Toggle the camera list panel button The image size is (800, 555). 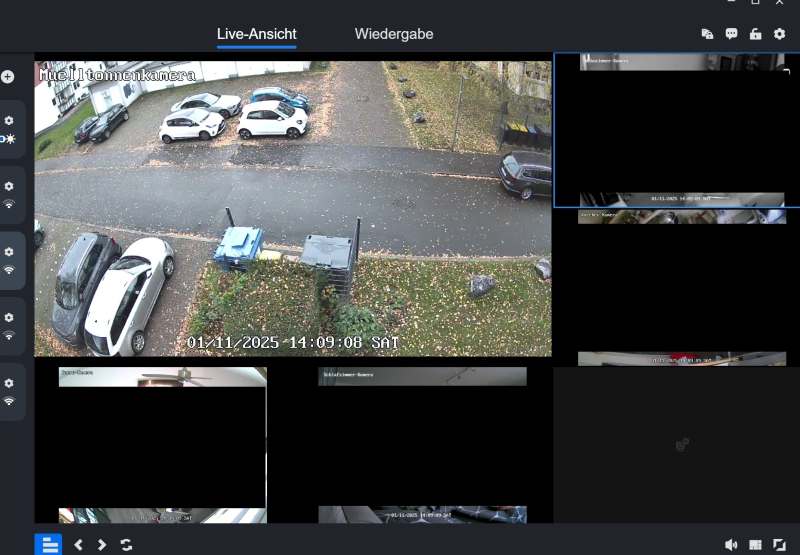[48, 545]
